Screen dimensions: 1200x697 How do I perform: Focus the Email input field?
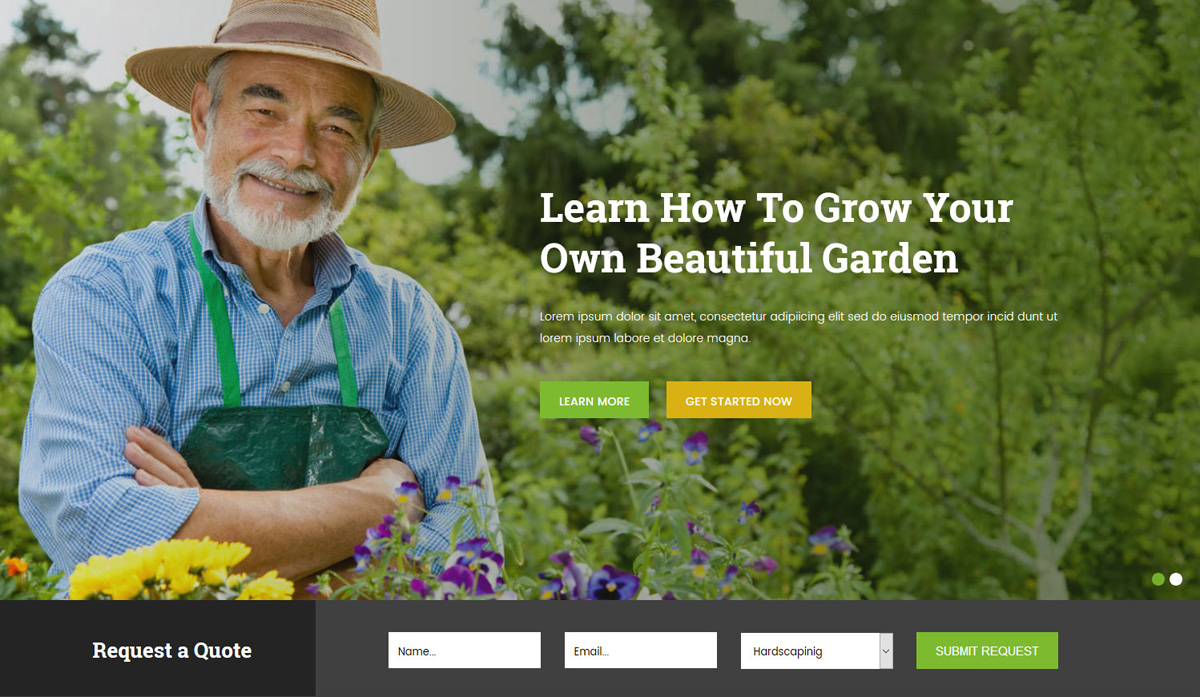[640, 650]
